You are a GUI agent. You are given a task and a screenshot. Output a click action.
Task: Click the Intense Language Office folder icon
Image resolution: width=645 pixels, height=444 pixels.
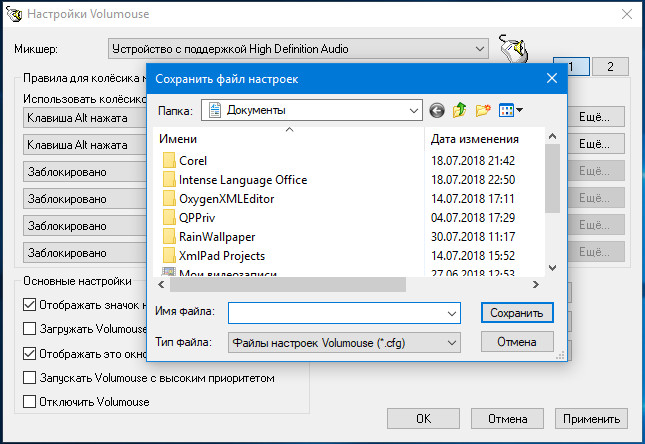[x=169, y=179]
